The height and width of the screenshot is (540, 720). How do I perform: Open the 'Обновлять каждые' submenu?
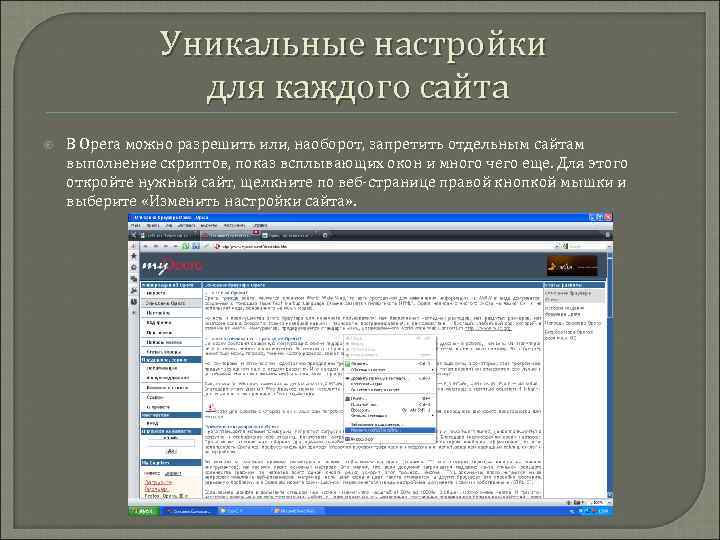point(389,370)
